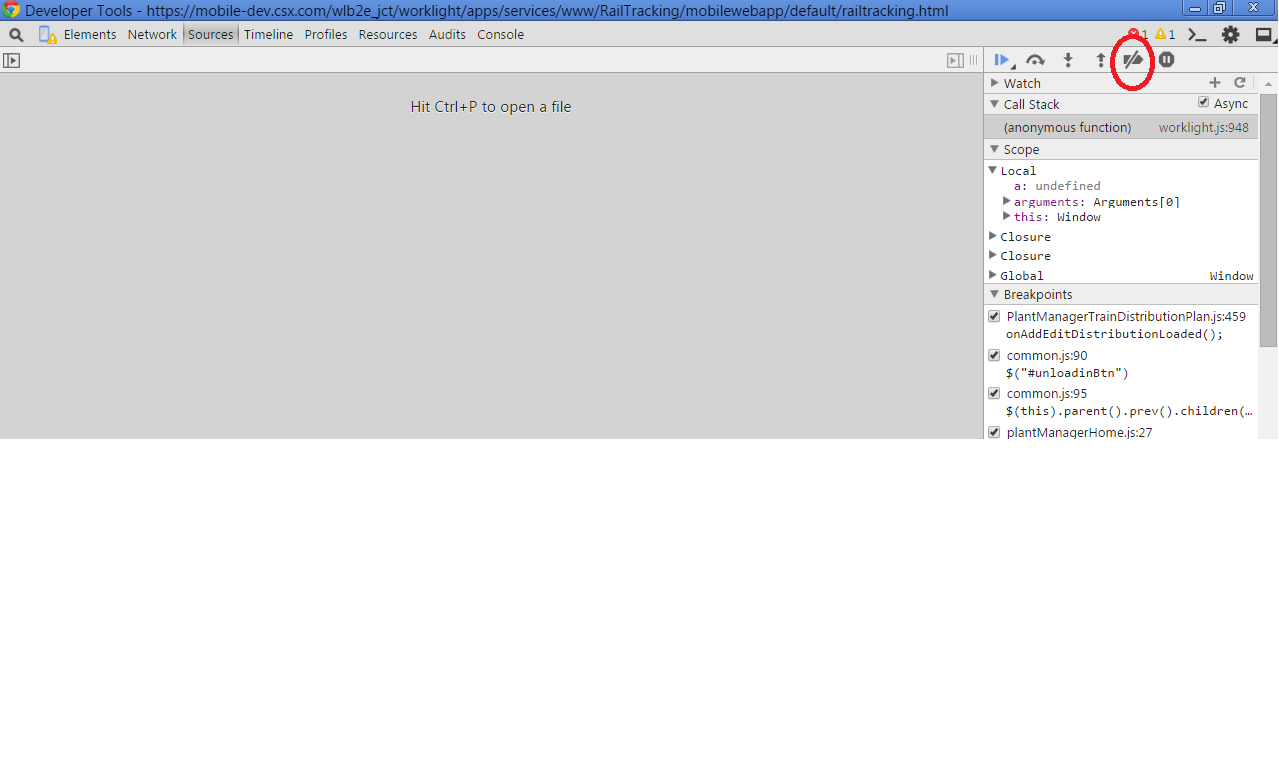Click the a: undefined variable
This screenshot has width=1279, height=757.
pos(1057,186)
